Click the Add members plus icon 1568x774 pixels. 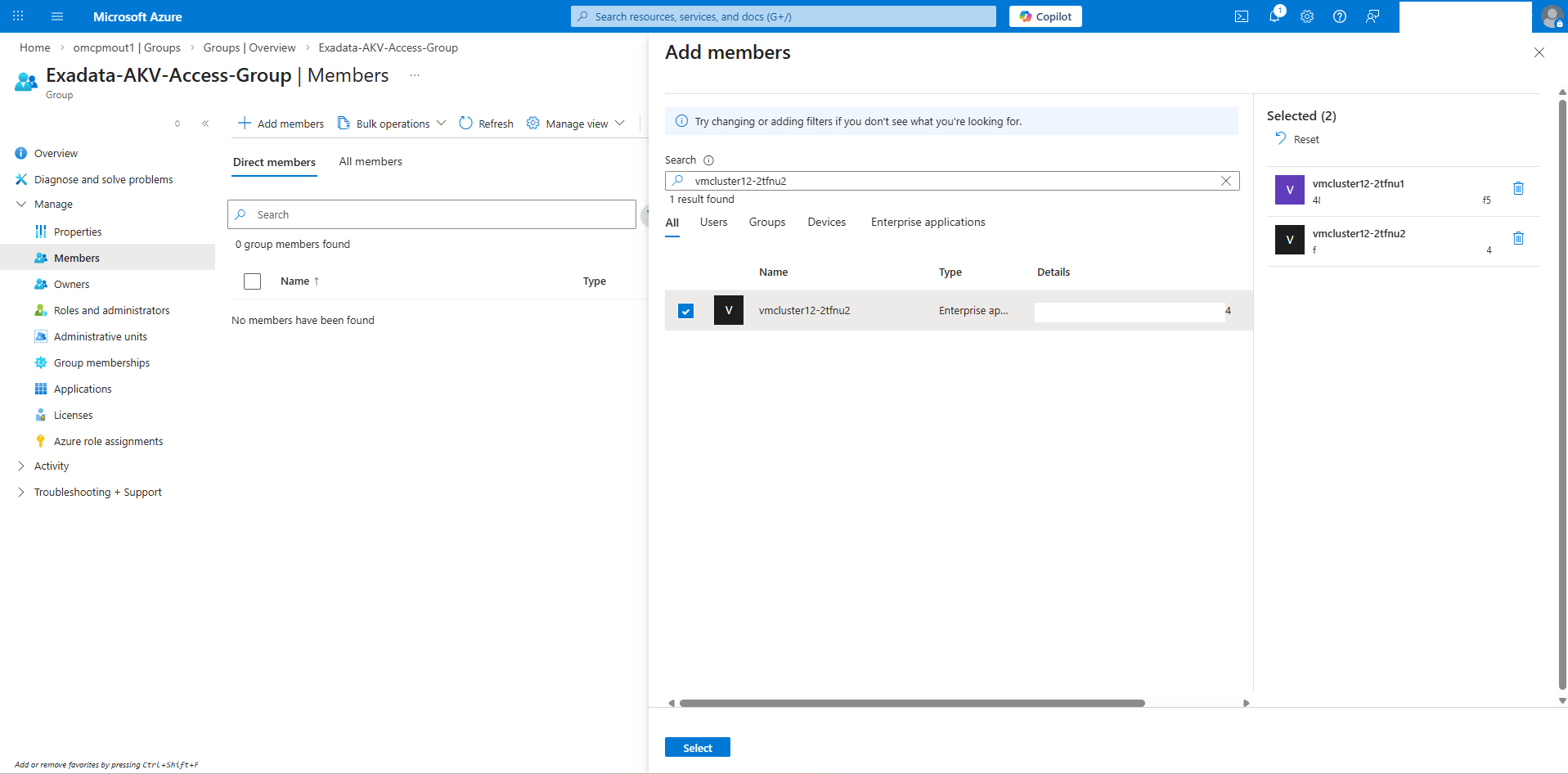245,123
